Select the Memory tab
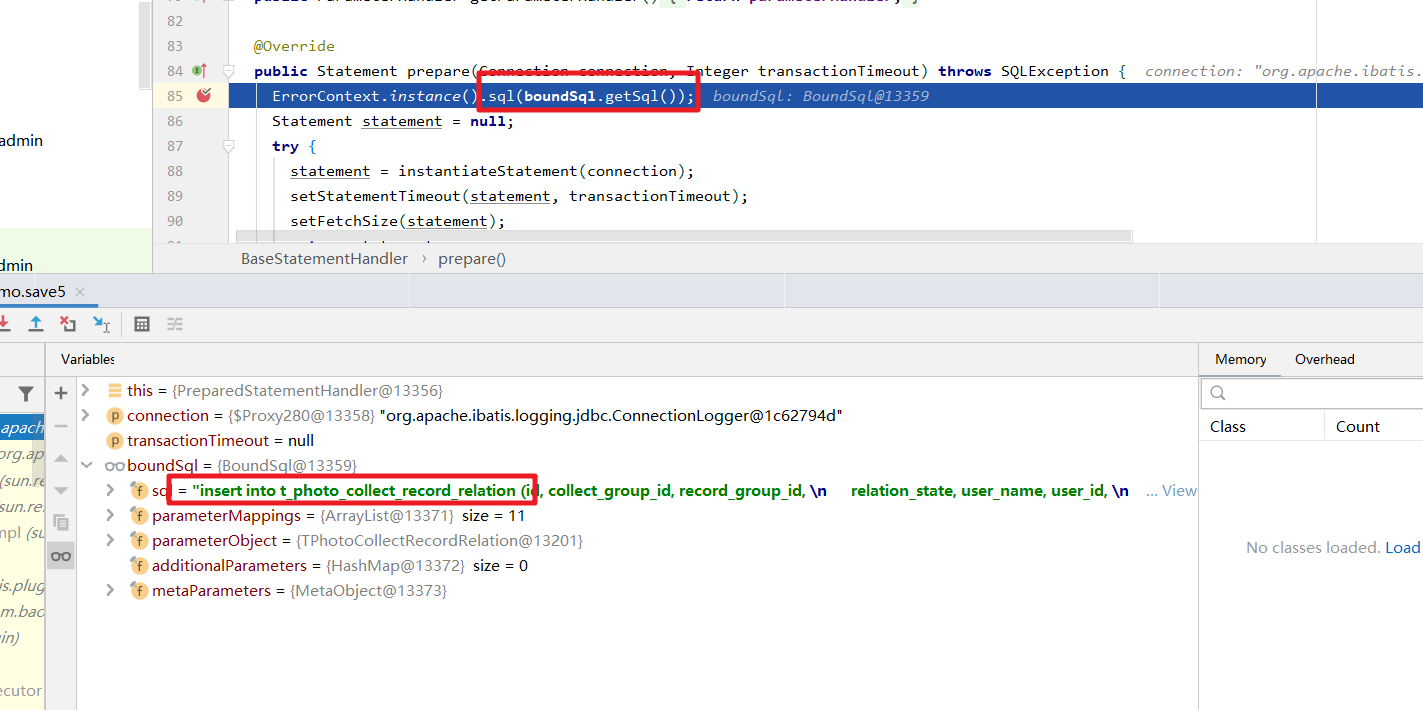The width and height of the screenshot is (1423, 710). (1240, 359)
